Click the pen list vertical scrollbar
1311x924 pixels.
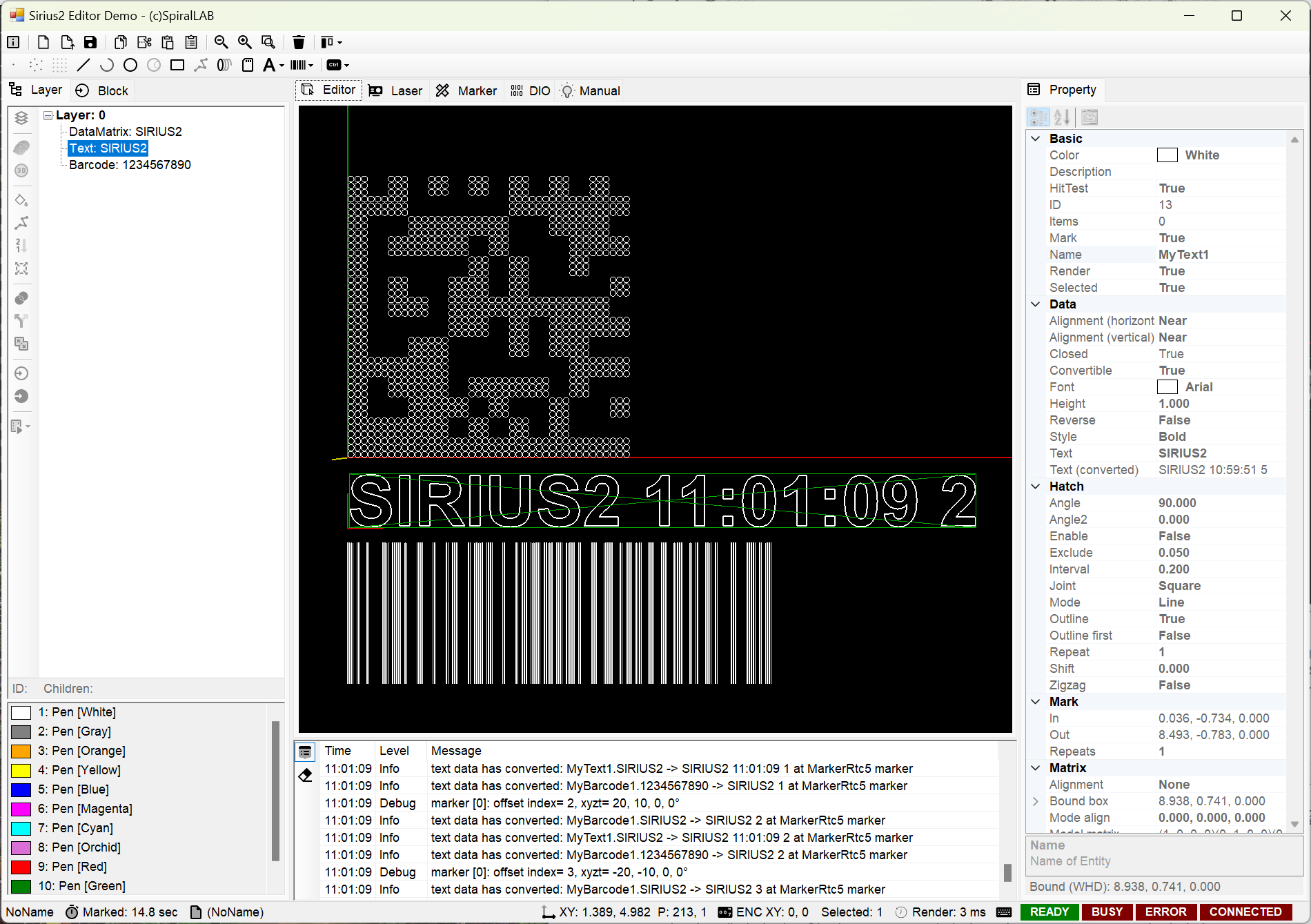tap(275, 791)
